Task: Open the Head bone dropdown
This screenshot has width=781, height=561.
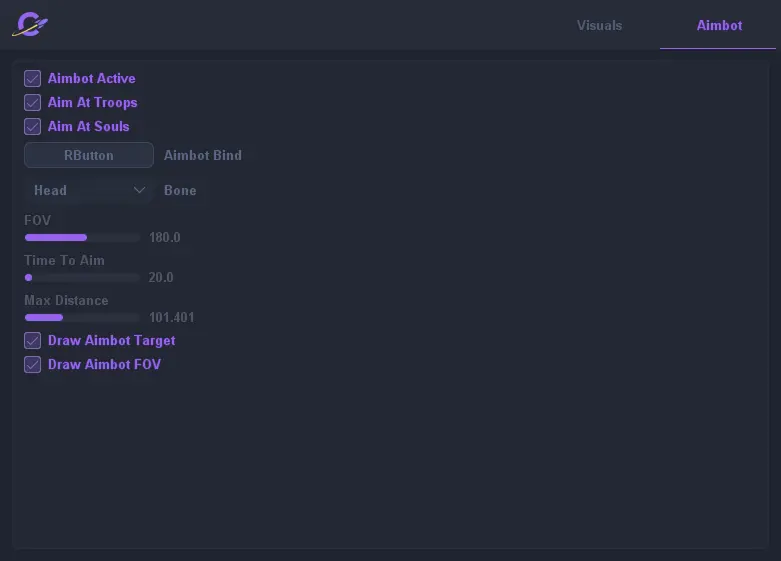Action: coord(89,190)
